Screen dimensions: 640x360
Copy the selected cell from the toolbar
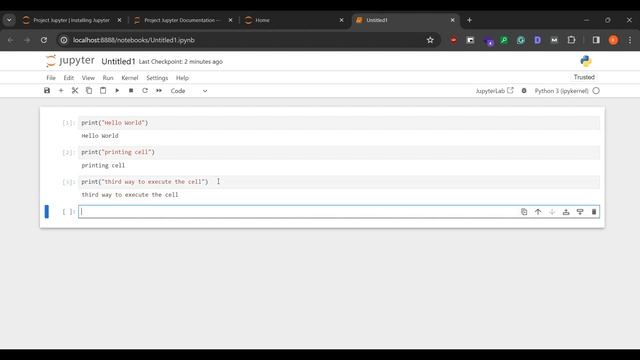89,91
